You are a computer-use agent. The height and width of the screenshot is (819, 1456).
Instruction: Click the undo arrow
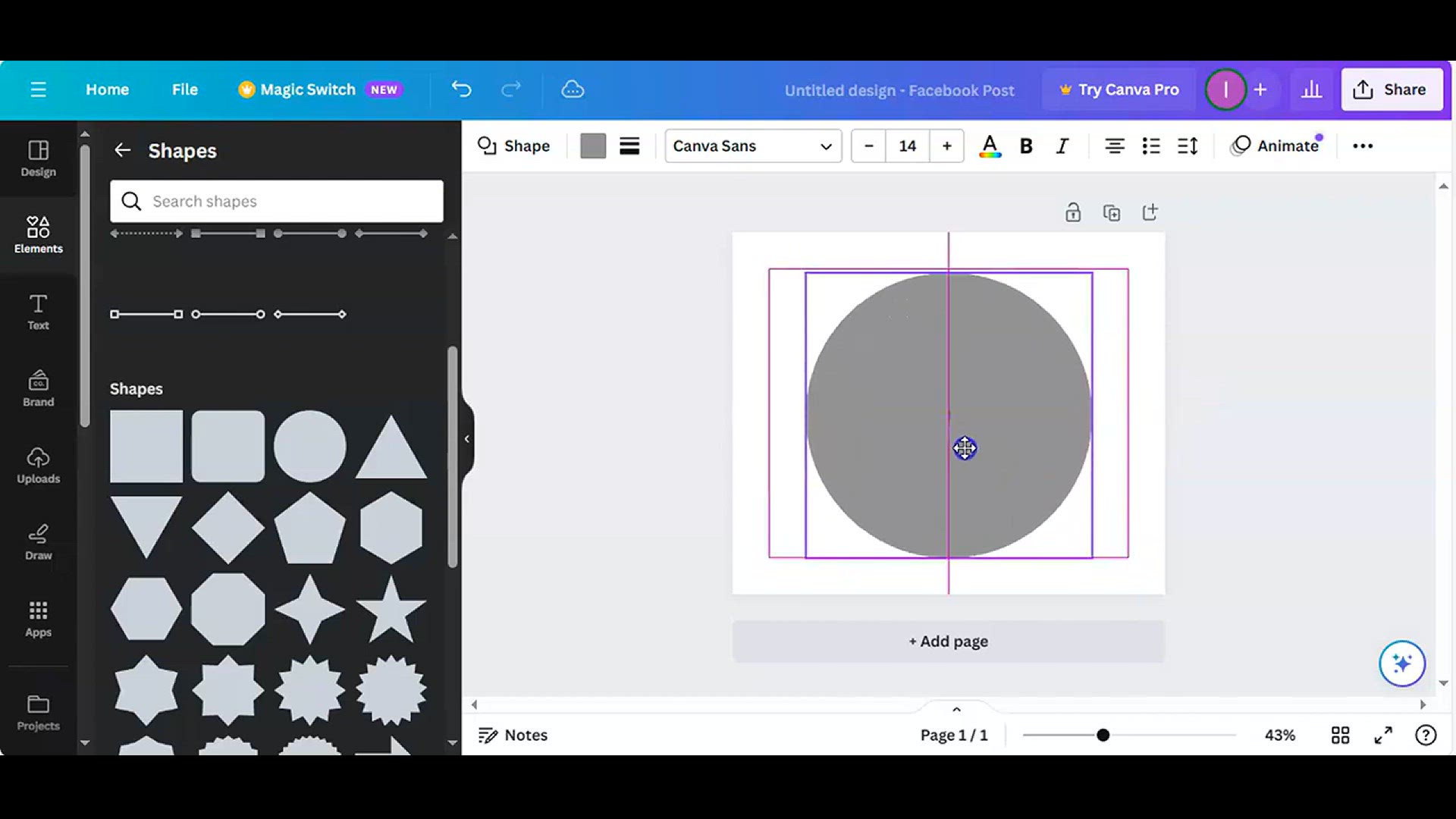coord(461,89)
